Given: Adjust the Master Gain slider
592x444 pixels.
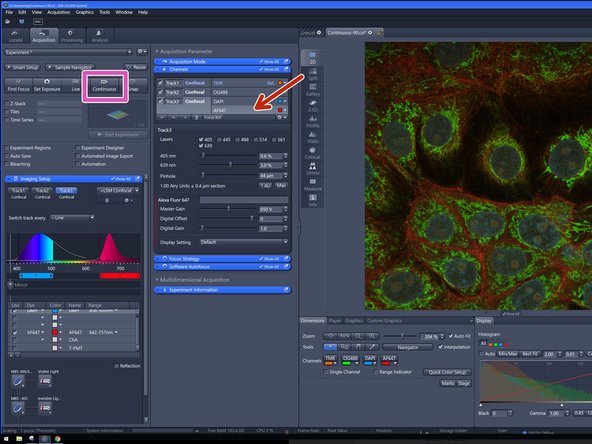Looking at the screenshot, I should coord(228,208).
